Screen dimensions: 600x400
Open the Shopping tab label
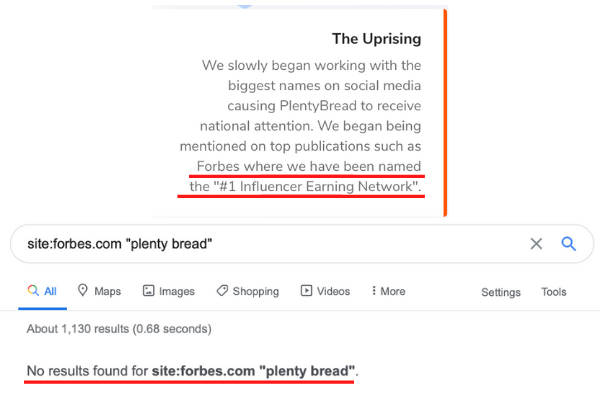pos(256,292)
